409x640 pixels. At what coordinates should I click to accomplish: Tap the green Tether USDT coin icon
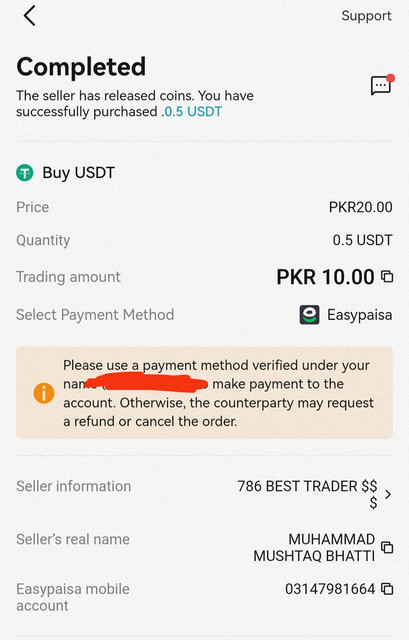24,173
